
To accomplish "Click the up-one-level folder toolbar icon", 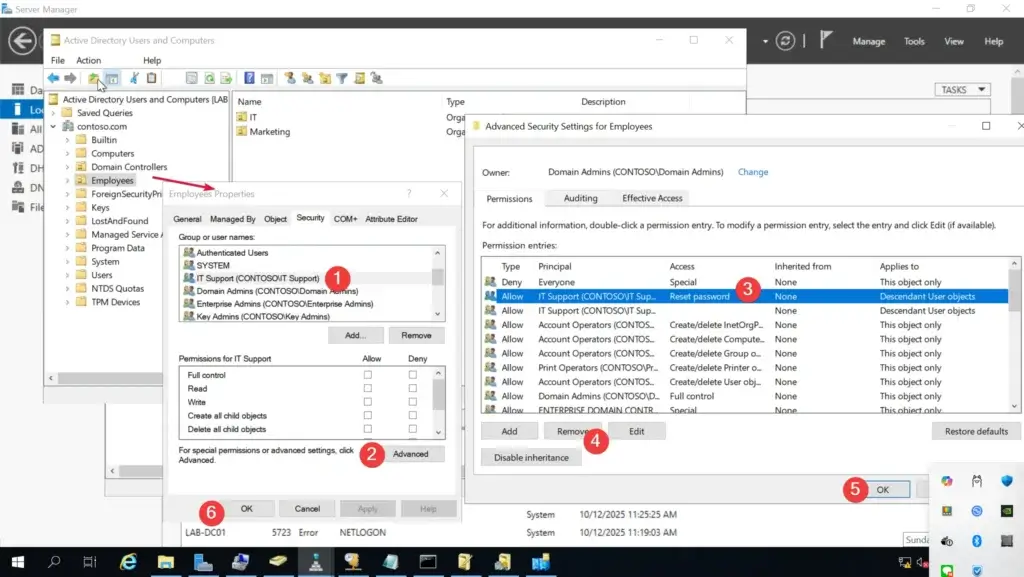I will (93, 78).
